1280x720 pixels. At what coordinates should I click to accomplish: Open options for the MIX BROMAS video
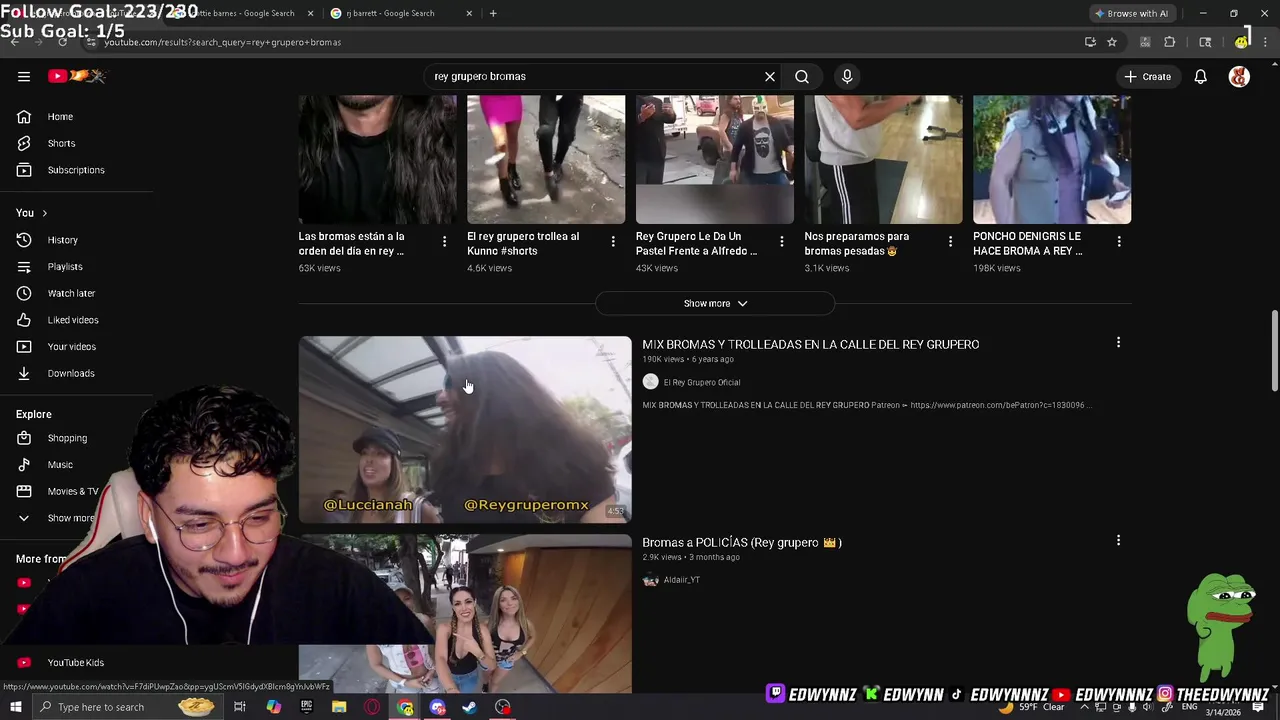point(1118,342)
